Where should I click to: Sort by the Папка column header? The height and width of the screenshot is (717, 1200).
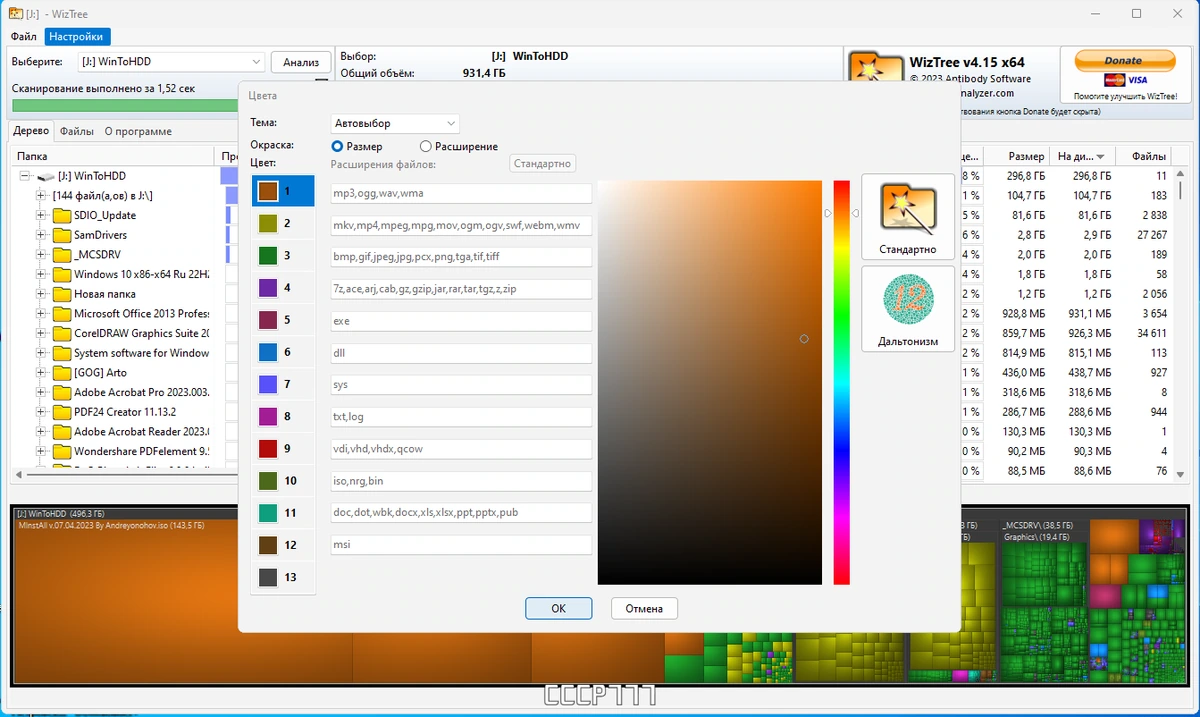[114, 156]
